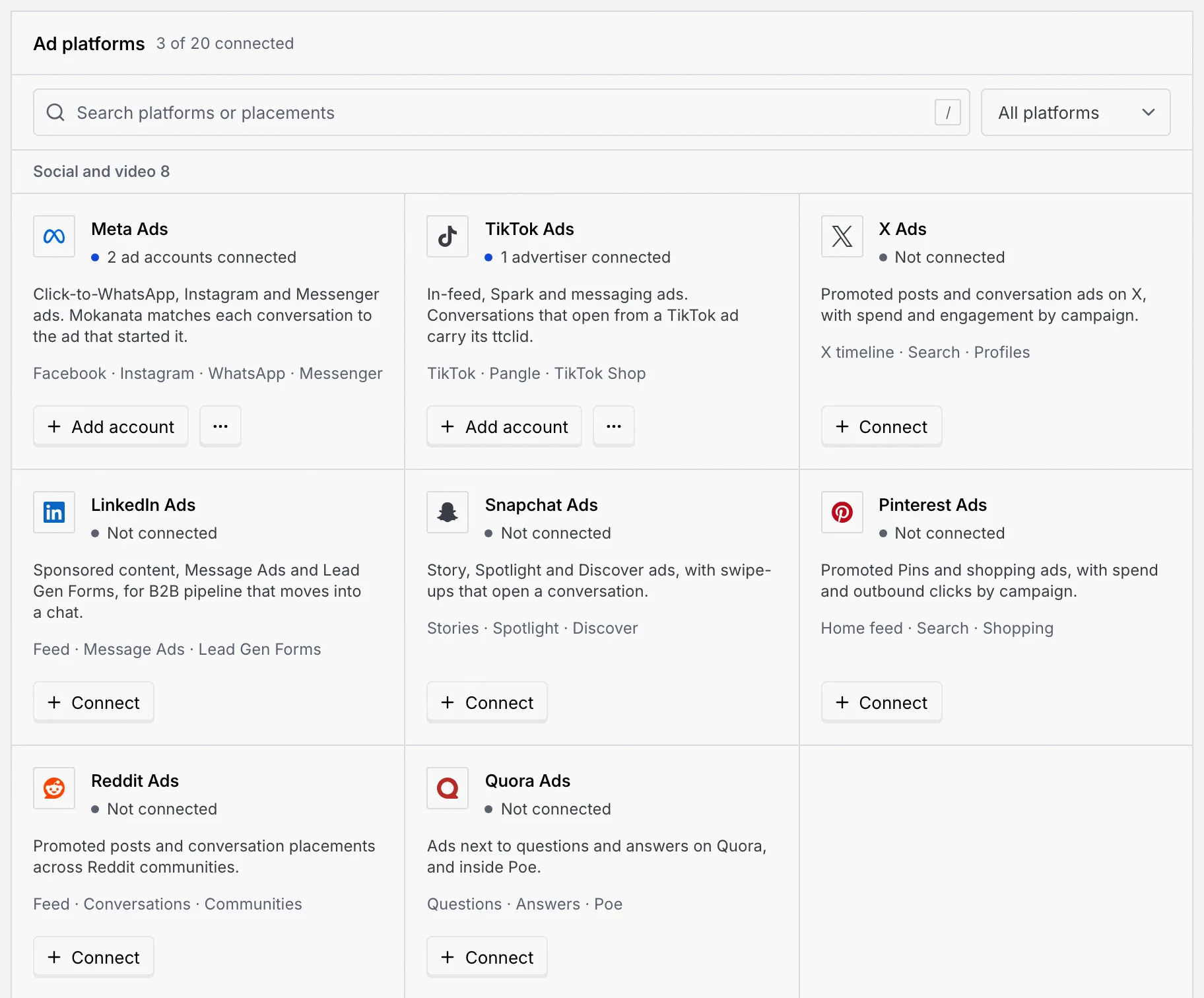Viewport: 1204px width, 998px height.
Task: Connect the LinkedIn Ads platform
Action: click(x=94, y=702)
